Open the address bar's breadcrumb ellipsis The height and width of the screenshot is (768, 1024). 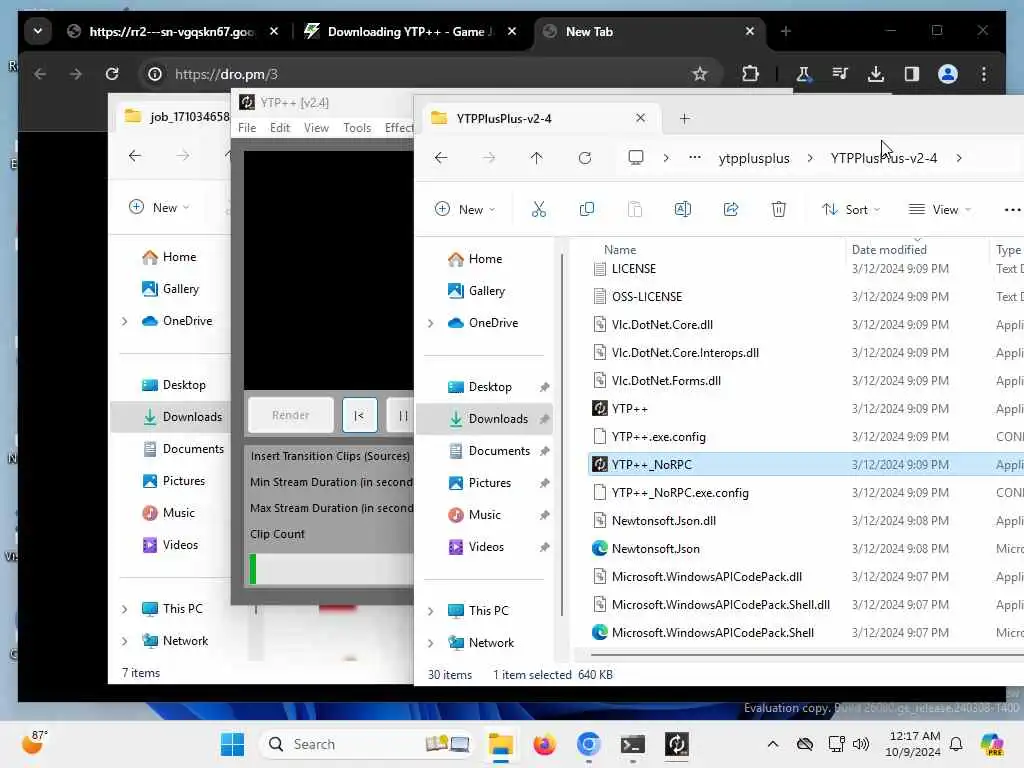coord(695,158)
